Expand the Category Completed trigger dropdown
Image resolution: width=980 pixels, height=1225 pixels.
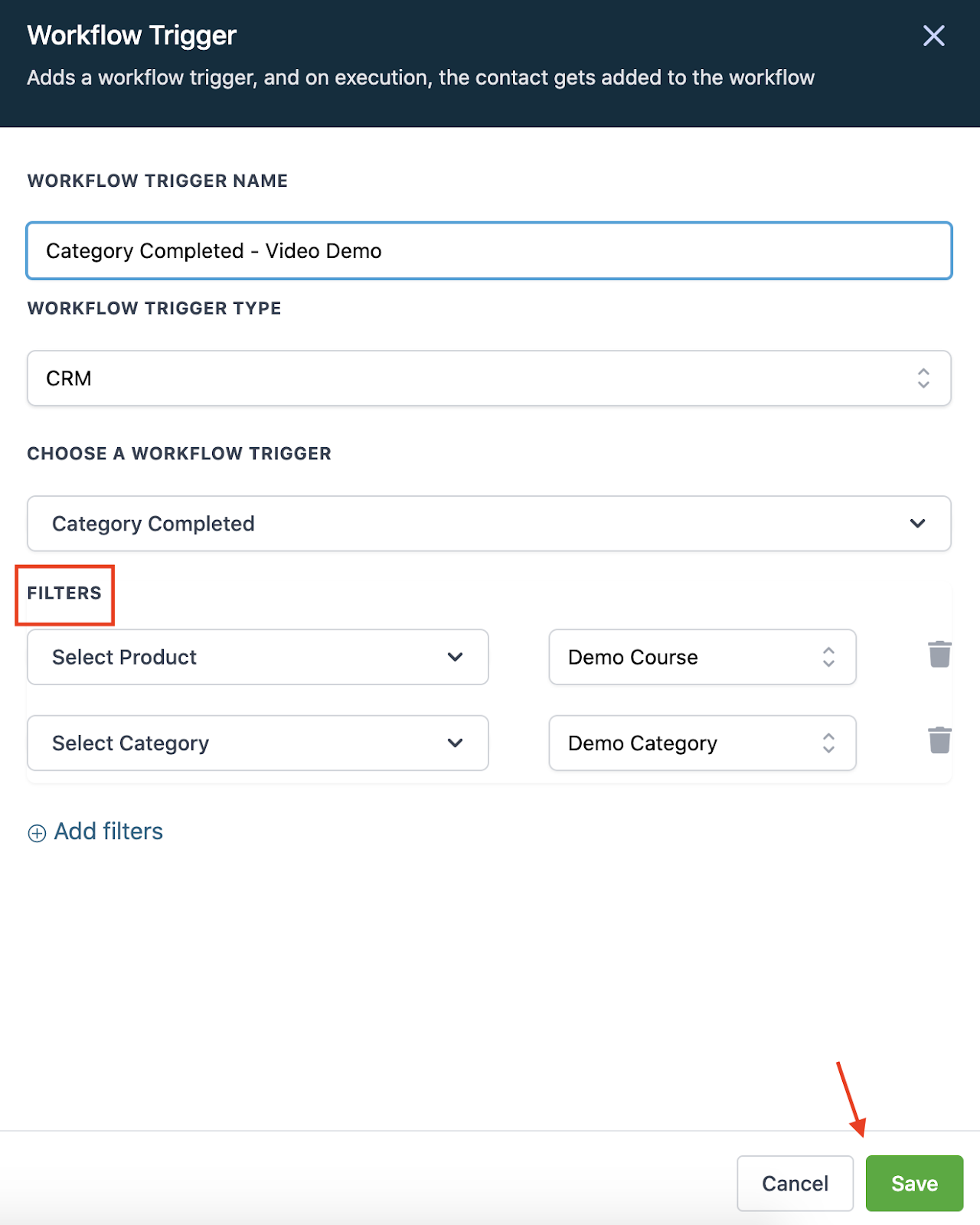point(489,524)
